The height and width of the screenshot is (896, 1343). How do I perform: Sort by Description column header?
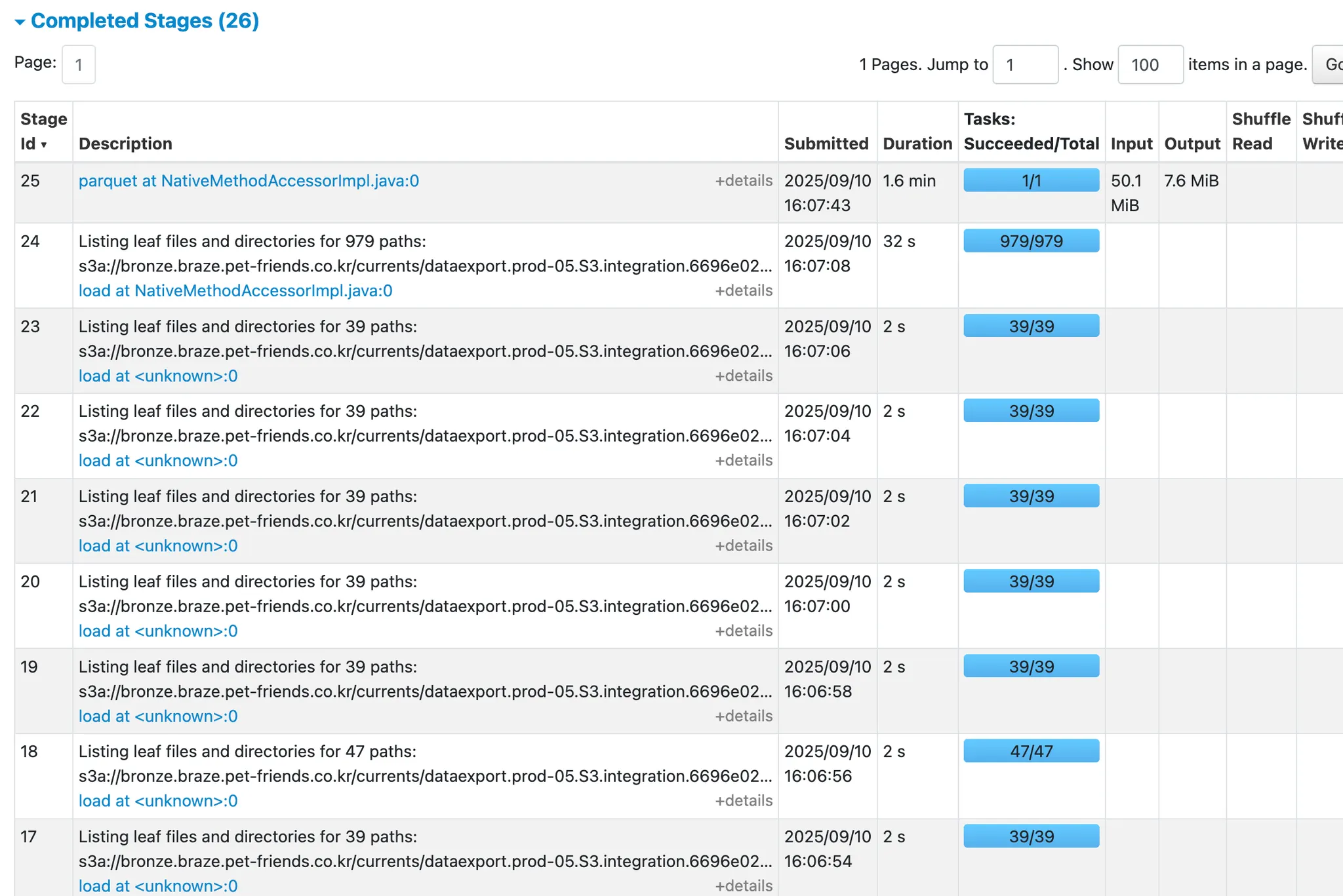(x=125, y=144)
